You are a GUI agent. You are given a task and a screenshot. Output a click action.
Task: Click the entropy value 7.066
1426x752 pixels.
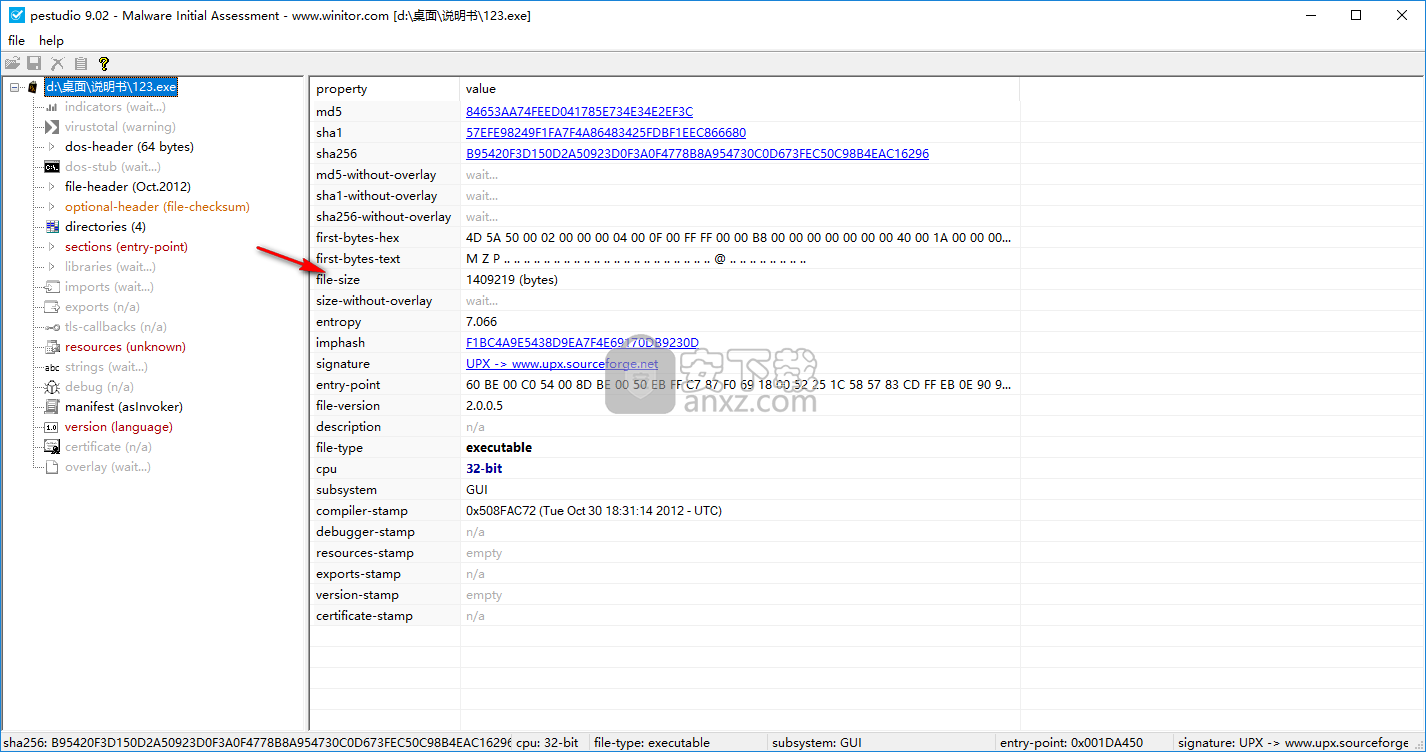(482, 322)
